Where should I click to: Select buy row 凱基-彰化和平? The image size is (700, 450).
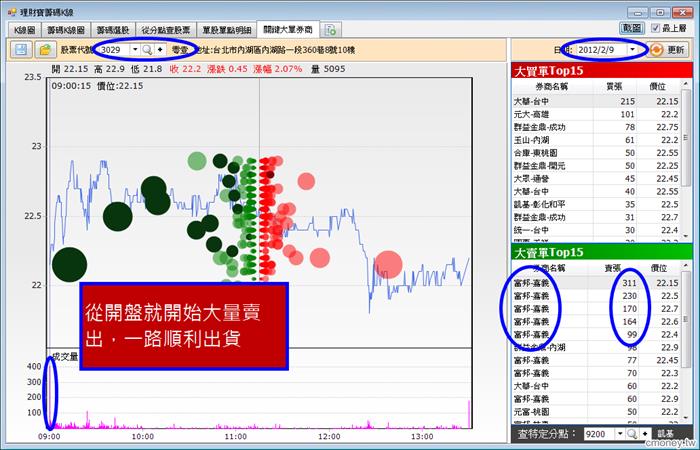[x=596, y=204]
